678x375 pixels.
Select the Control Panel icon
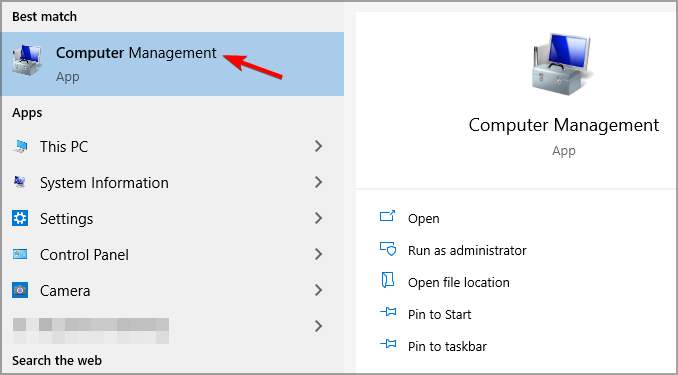point(20,254)
